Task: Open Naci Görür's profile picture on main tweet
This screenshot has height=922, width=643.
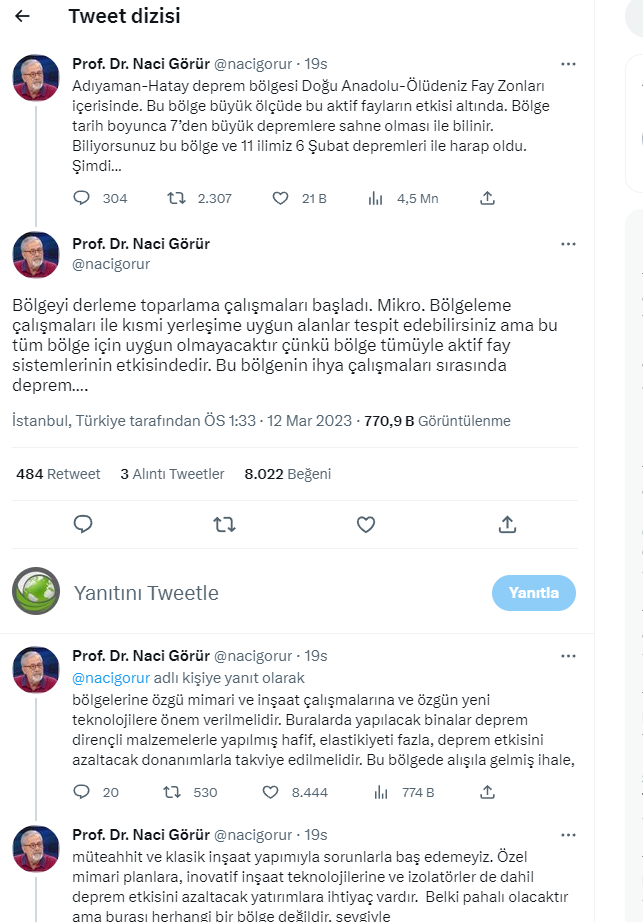Action: [35, 255]
